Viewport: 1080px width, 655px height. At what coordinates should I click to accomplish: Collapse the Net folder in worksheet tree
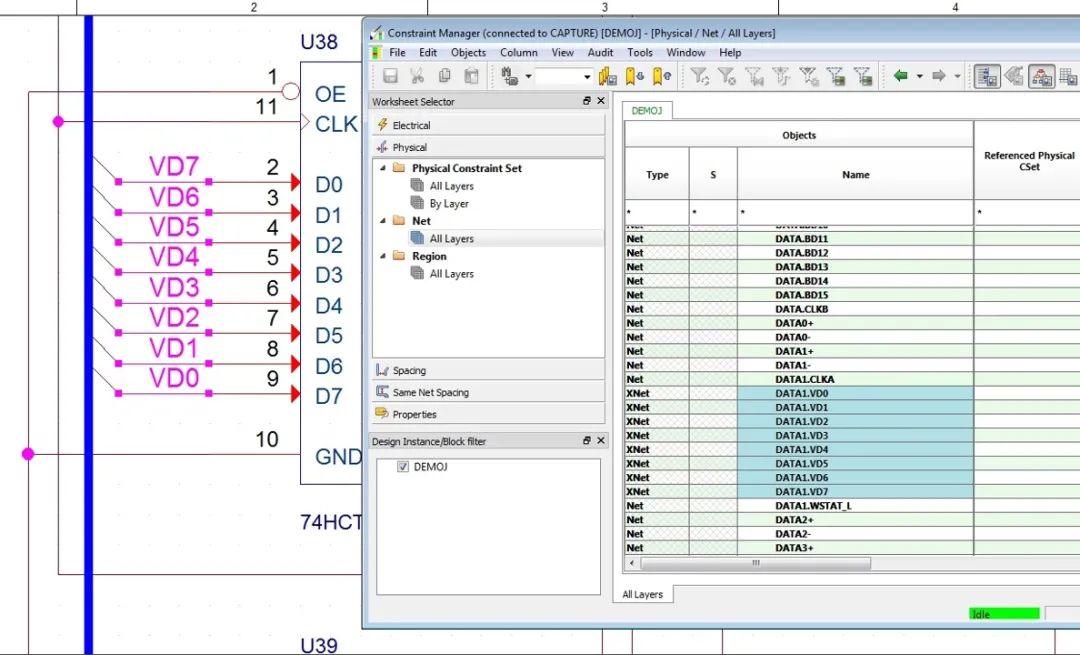[x=383, y=221]
